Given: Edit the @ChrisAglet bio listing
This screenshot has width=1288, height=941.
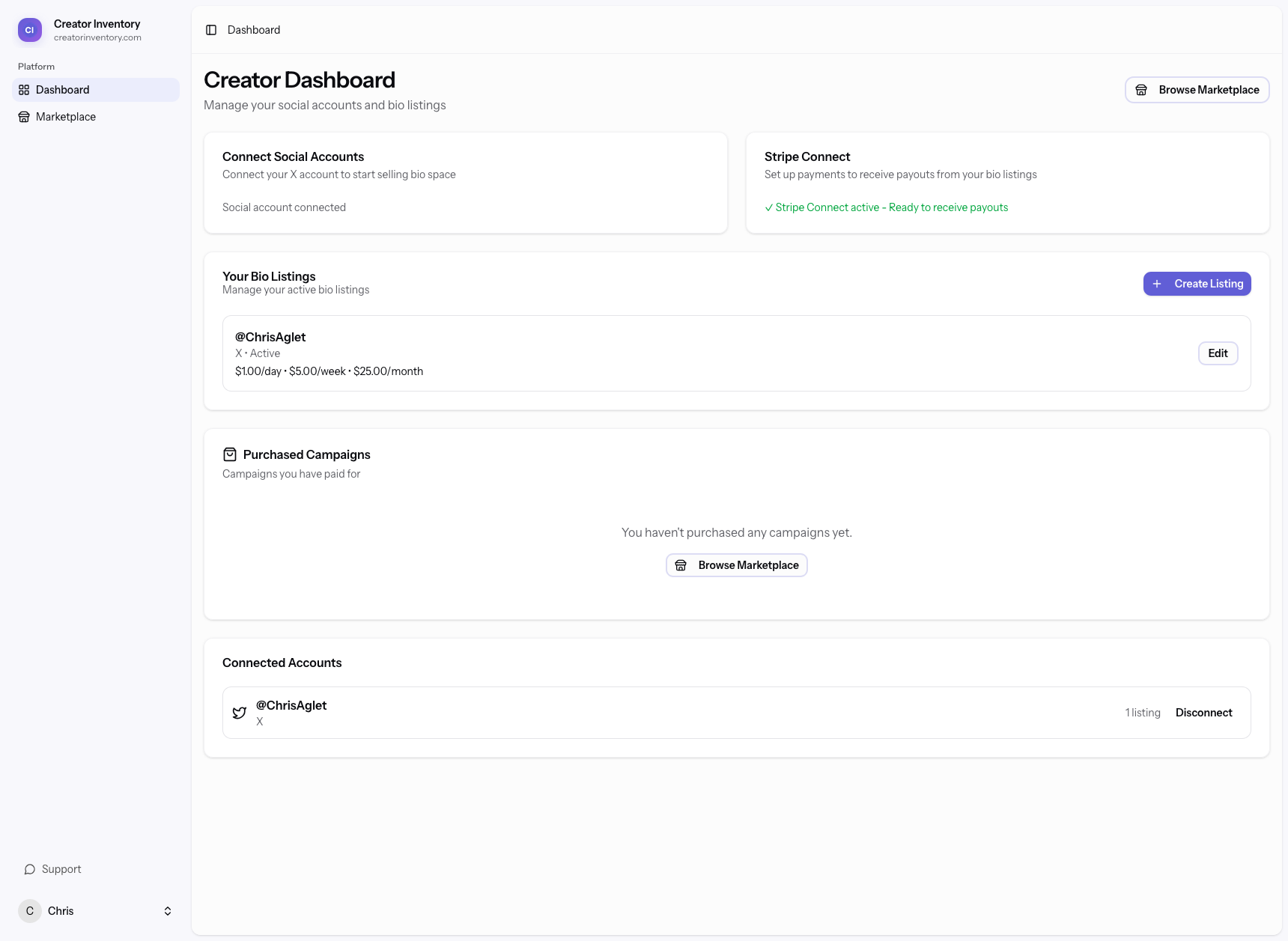Looking at the screenshot, I should (1218, 353).
